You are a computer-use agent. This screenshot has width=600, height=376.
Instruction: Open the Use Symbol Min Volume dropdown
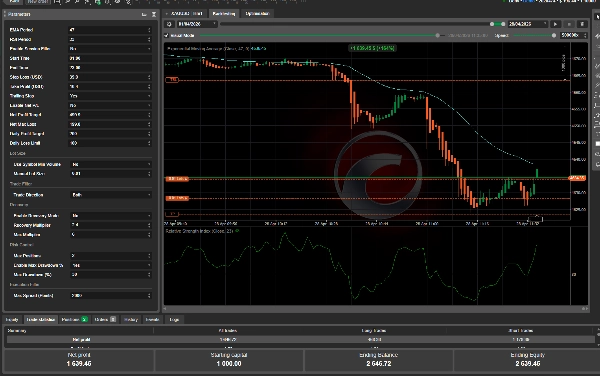(111, 164)
